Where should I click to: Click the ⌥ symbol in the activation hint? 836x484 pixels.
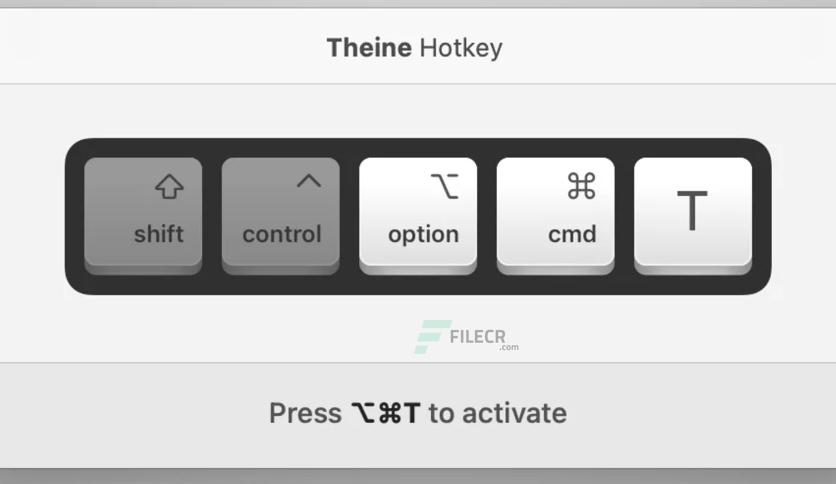click(x=363, y=413)
